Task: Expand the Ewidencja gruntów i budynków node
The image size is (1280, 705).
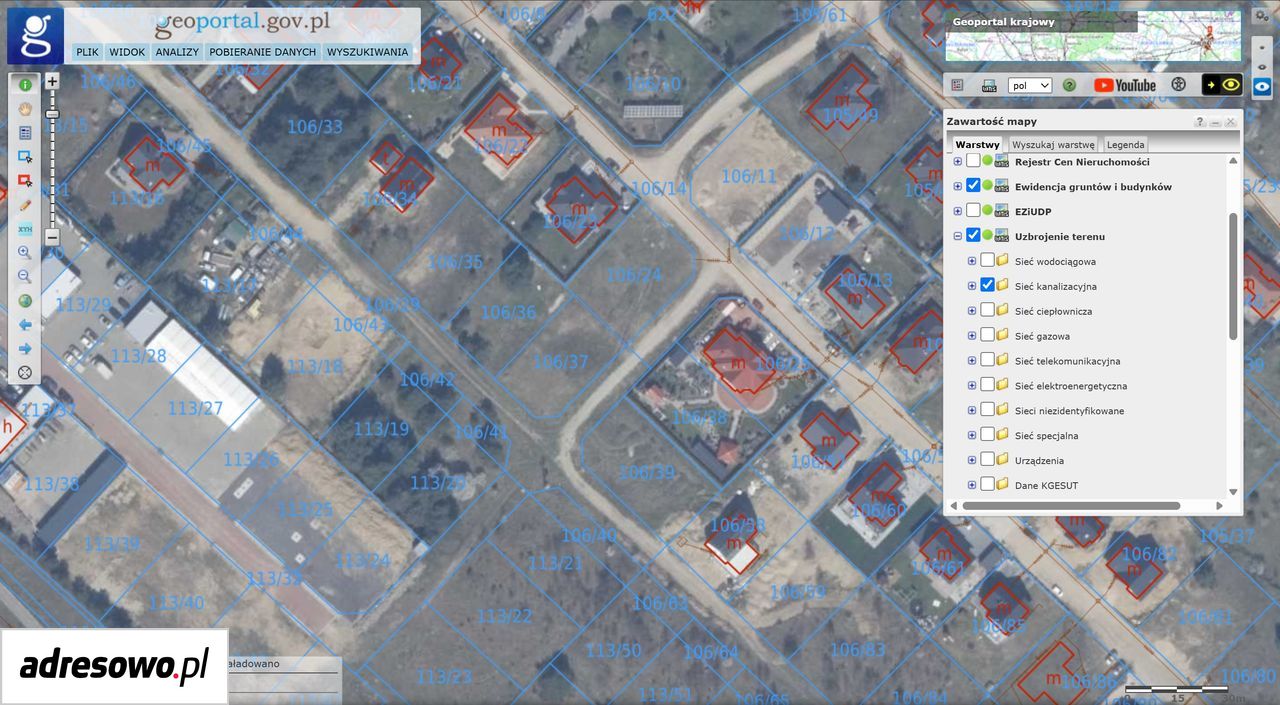Action: coord(958,186)
